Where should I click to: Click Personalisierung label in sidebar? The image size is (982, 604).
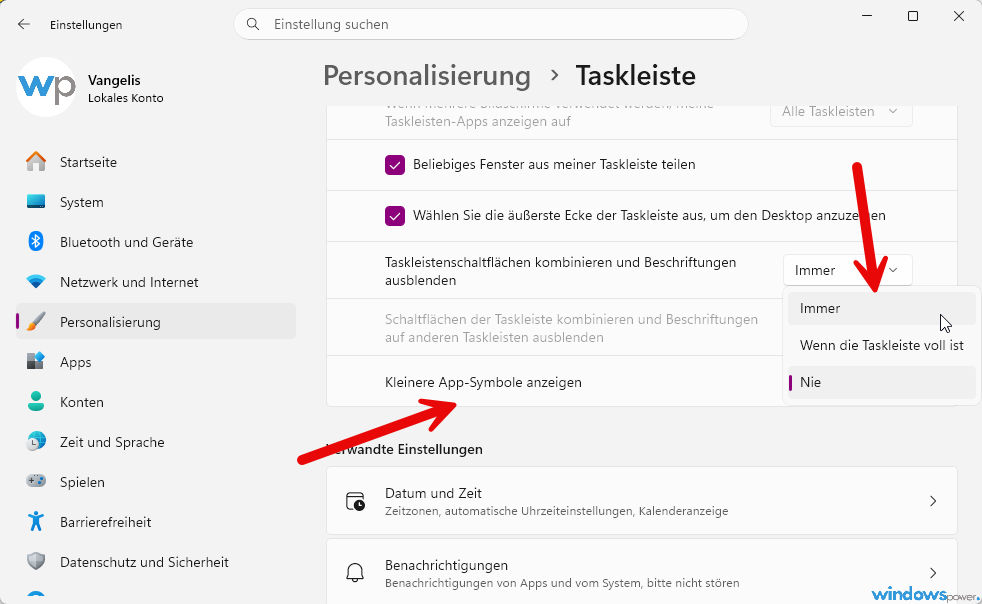[110, 322]
